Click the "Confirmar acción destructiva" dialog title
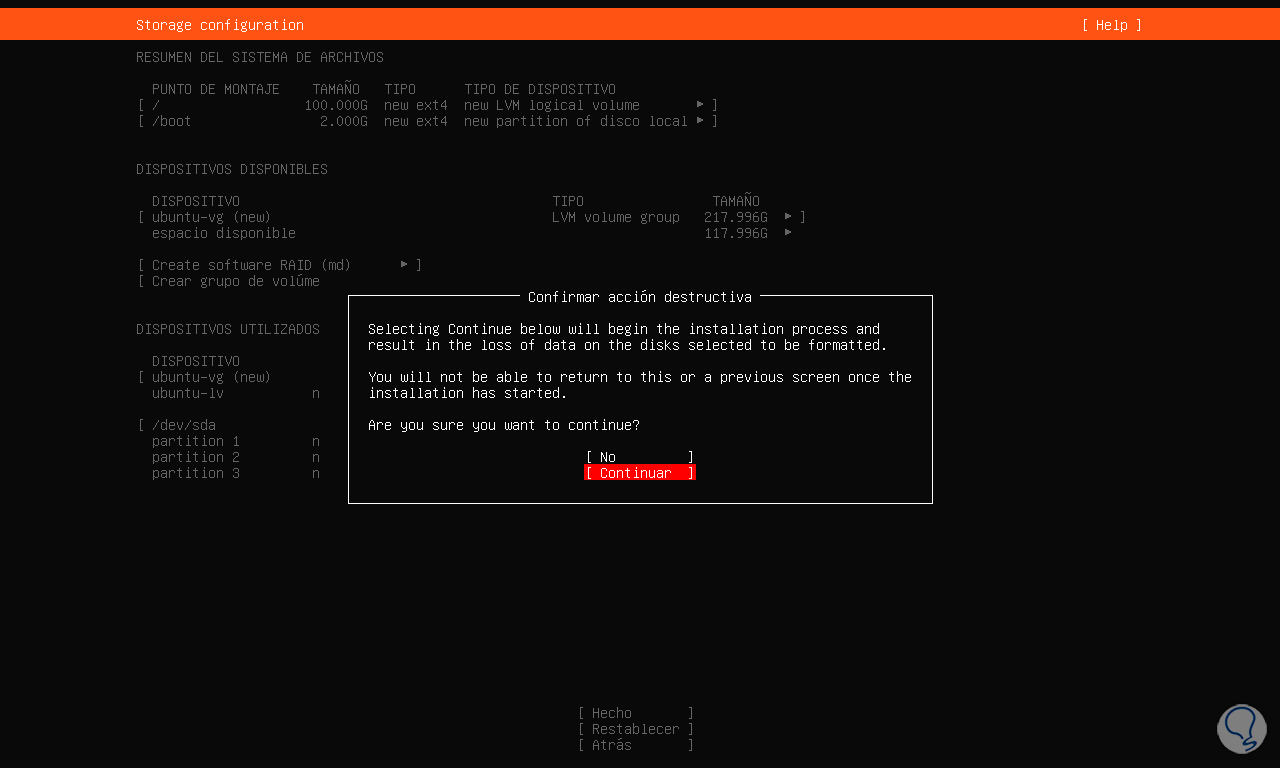This screenshot has width=1280, height=768. pos(640,297)
